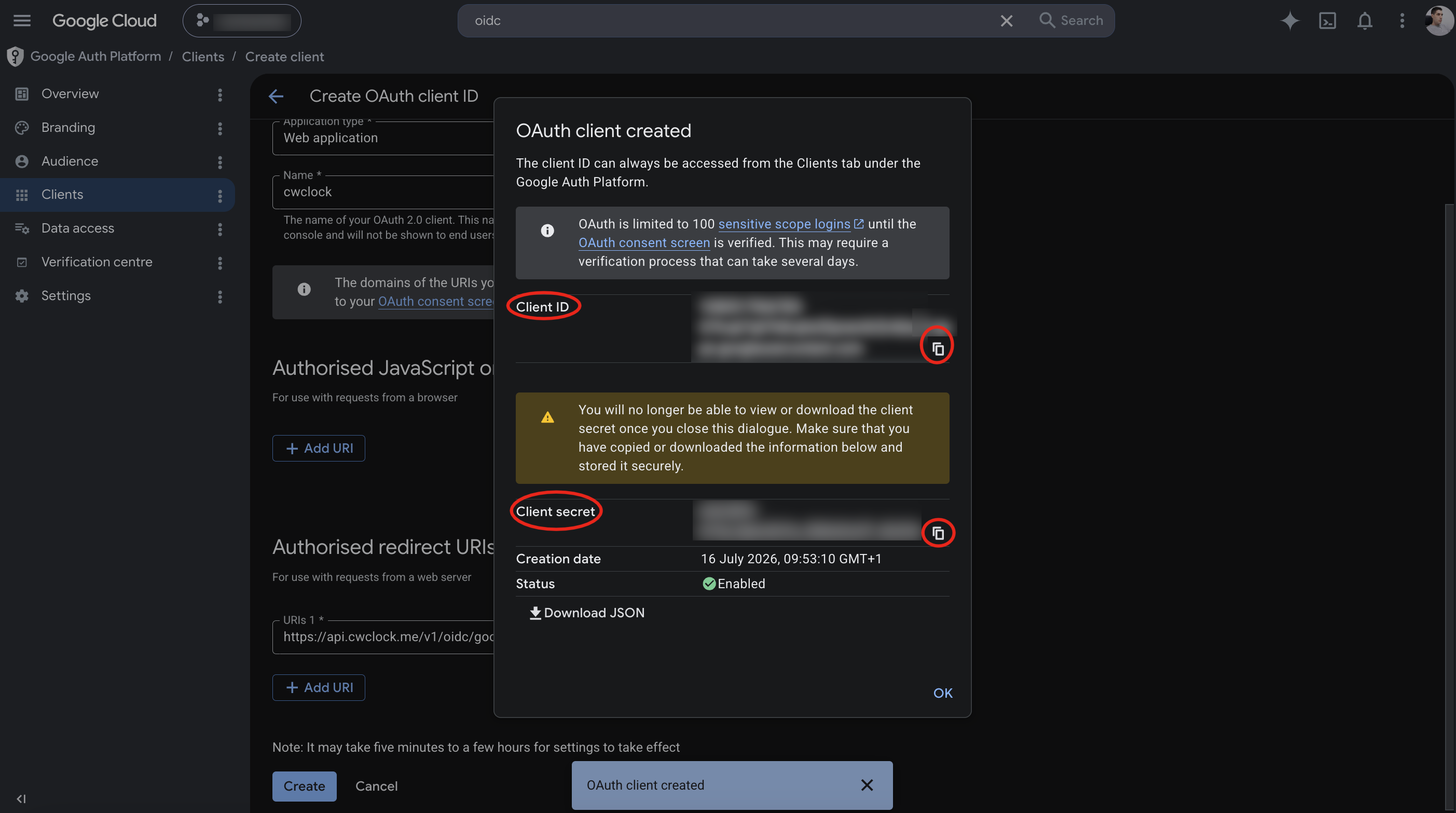The height and width of the screenshot is (813, 1456).
Task: Open Verification centre in the sidebar
Action: tap(97, 262)
